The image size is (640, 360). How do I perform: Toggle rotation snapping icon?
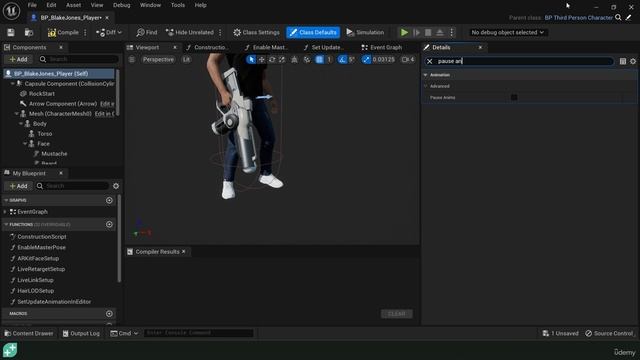(x=342, y=60)
